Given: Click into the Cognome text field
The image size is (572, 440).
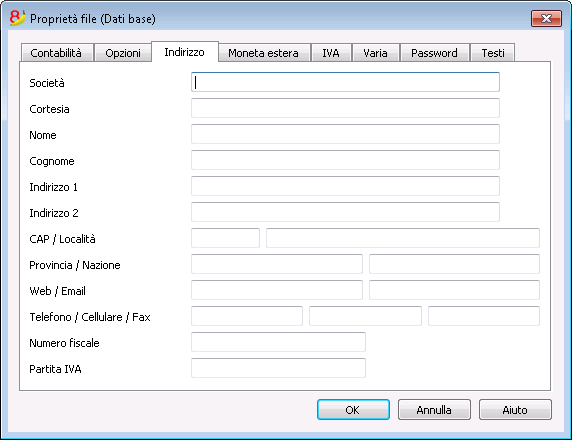Looking at the screenshot, I should [x=345, y=160].
